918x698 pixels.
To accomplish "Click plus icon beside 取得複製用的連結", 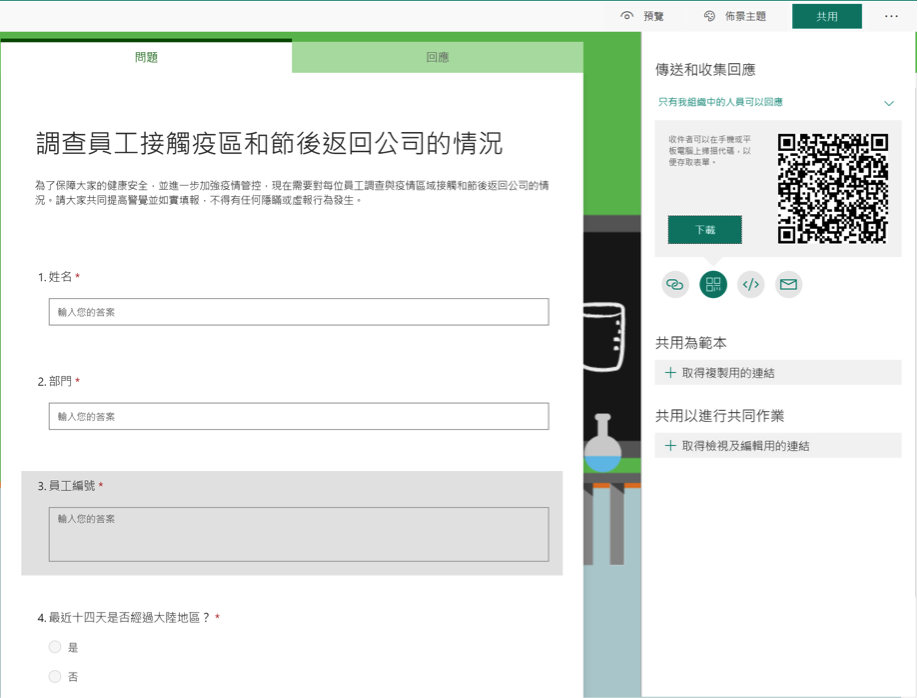I will pos(670,373).
